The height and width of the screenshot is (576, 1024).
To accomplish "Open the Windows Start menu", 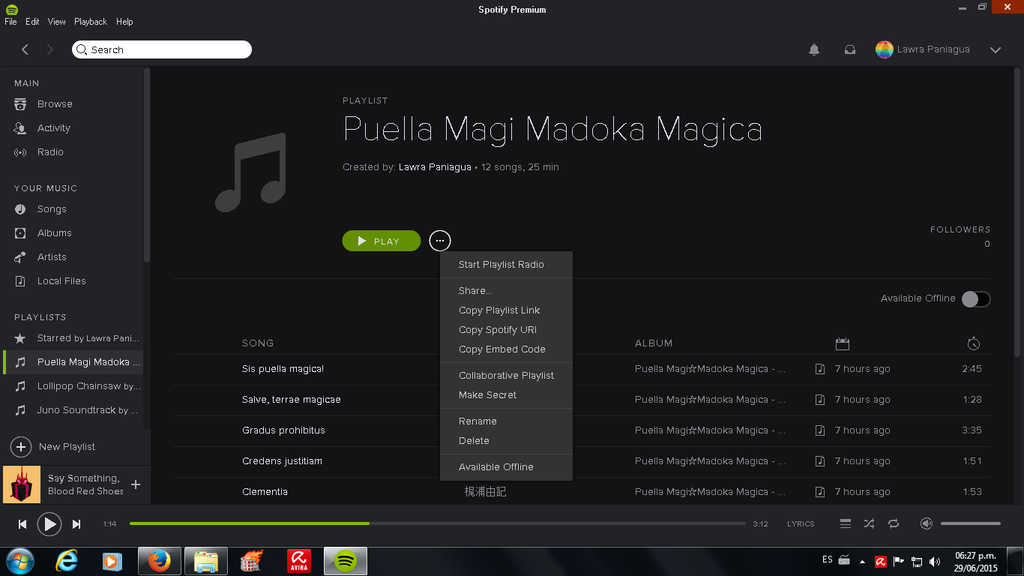I will point(20,561).
